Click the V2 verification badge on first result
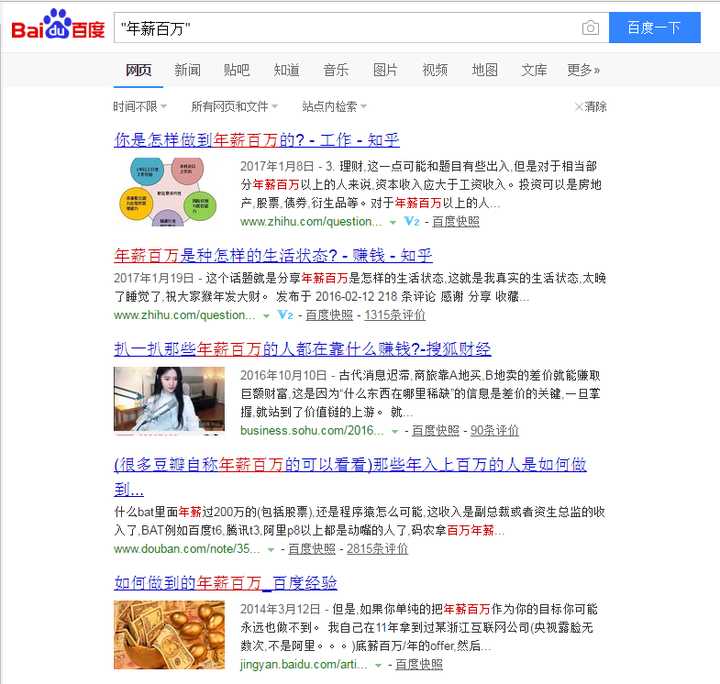 tap(412, 222)
